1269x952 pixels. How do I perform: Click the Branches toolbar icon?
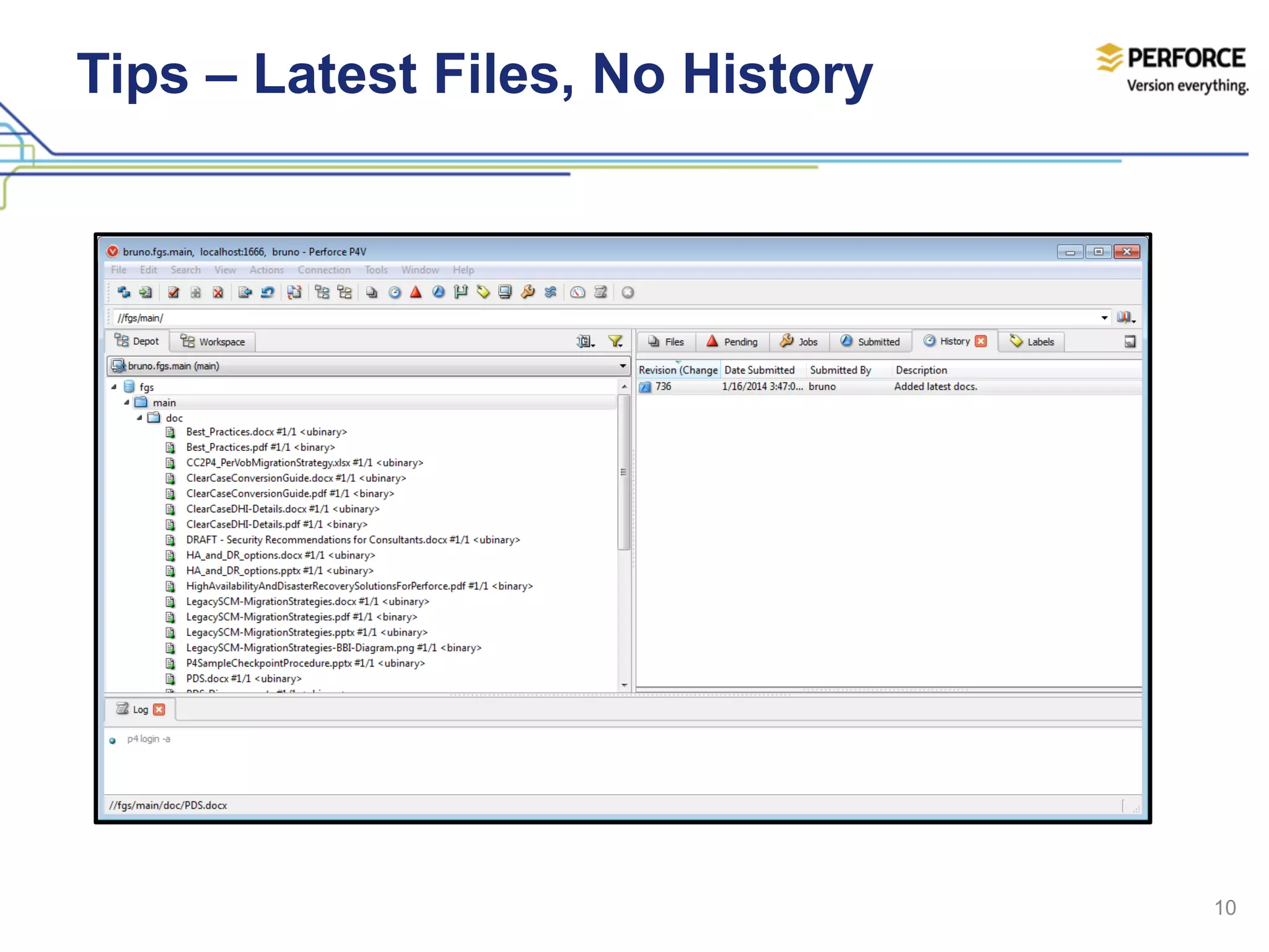click(460, 292)
